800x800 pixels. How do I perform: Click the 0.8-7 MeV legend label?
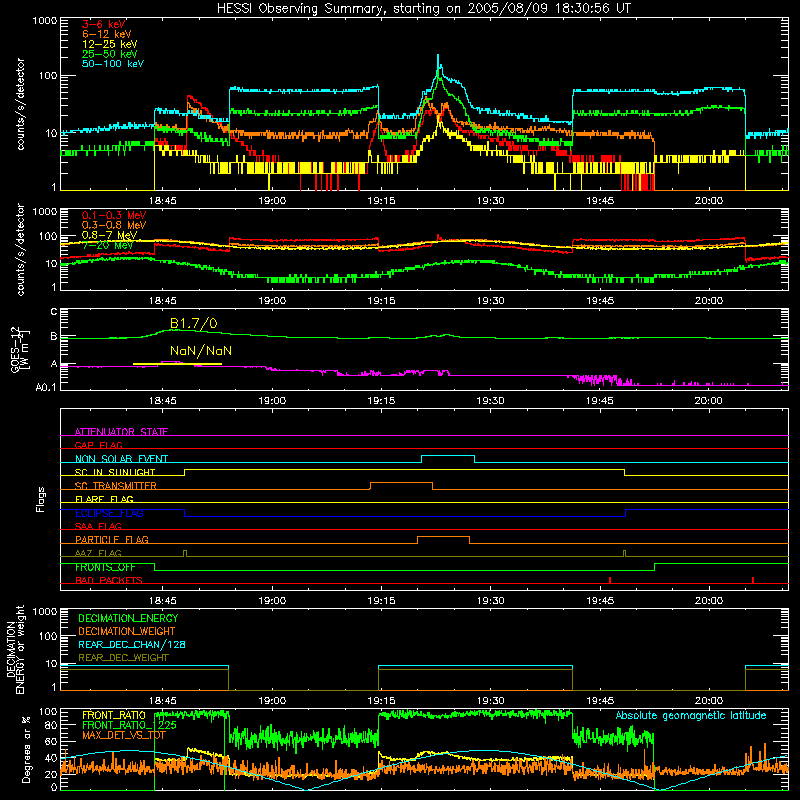(109, 235)
